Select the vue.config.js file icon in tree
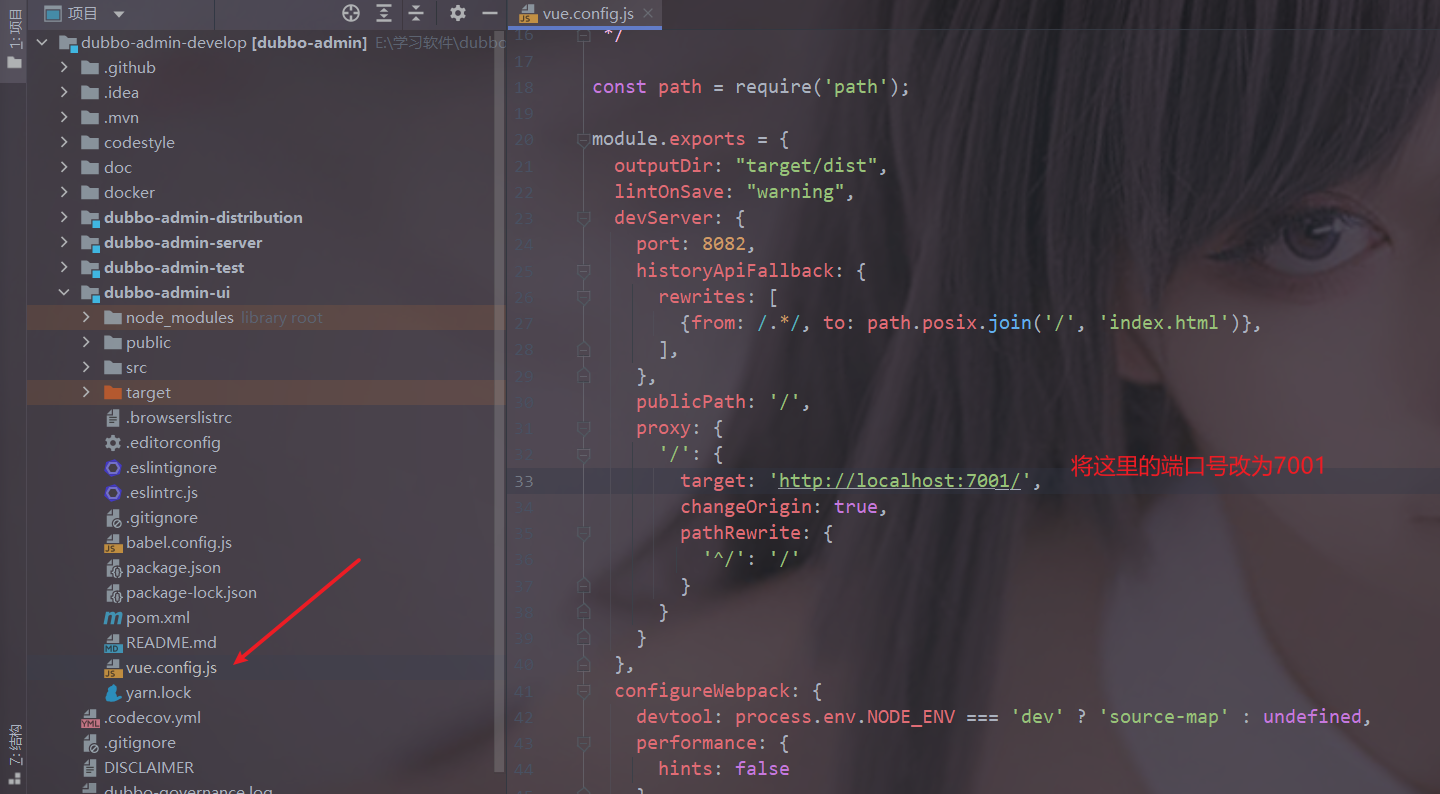 click(x=113, y=668)
